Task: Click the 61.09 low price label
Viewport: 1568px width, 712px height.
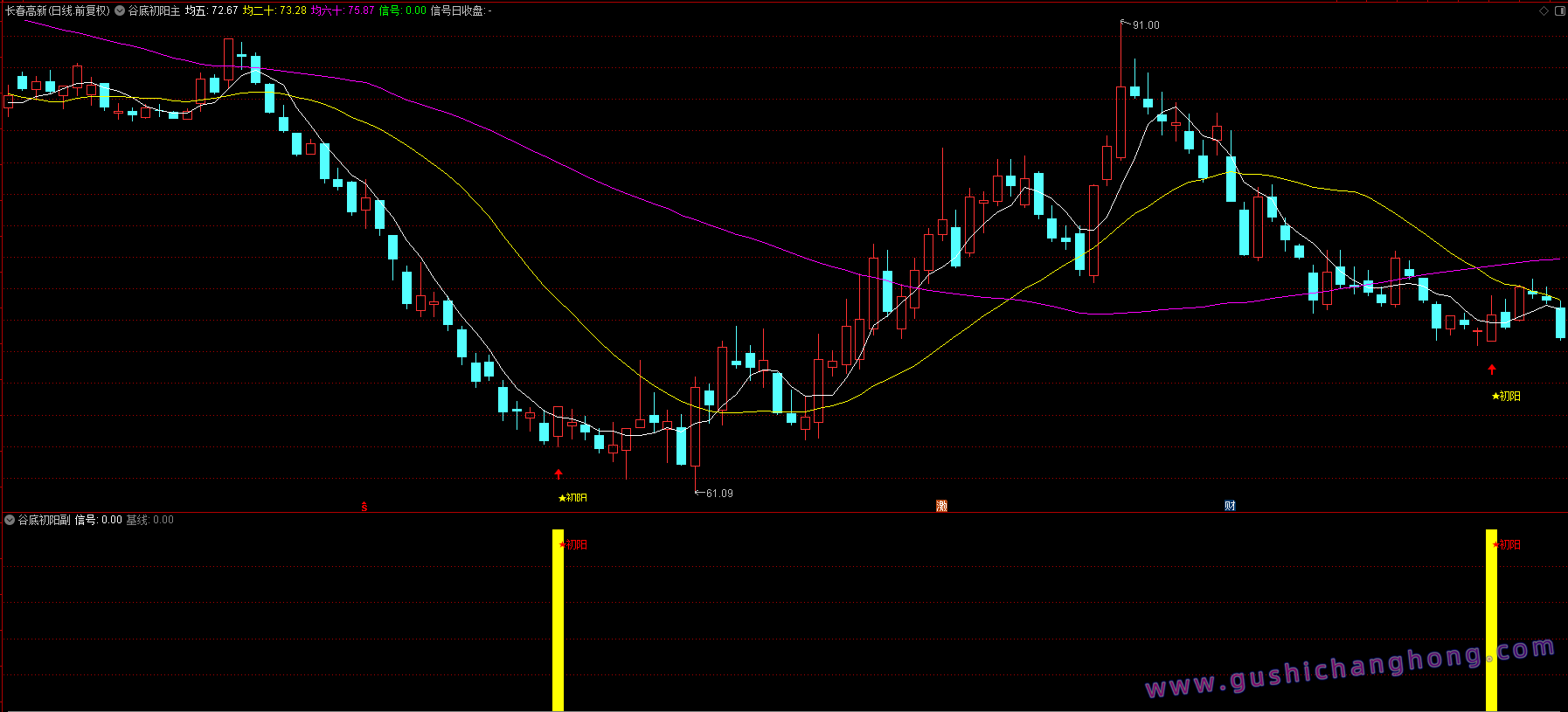Action: [x=719, y=494]
